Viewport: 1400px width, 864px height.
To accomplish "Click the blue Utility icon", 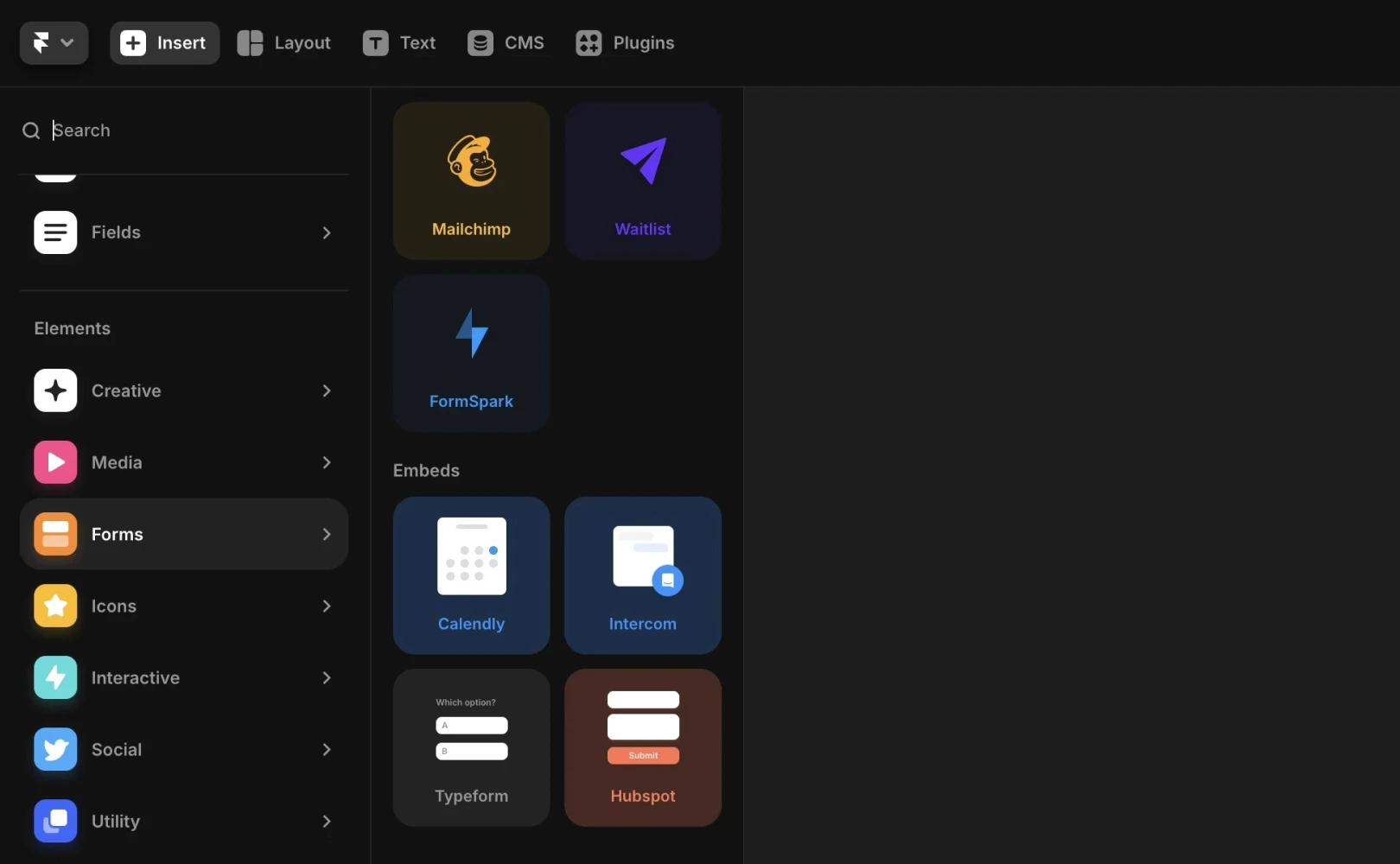I will tap(55, 821).
